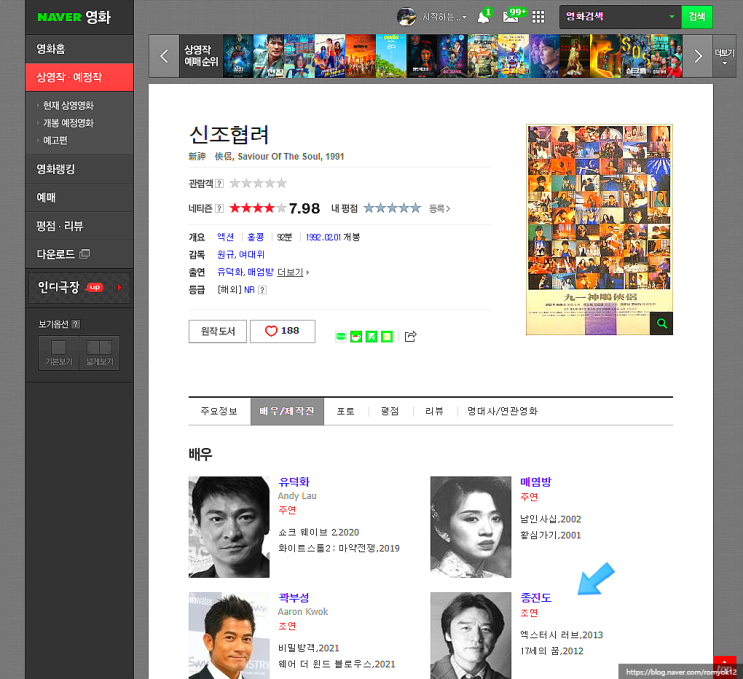Screen dimensions: 743x679
Task: Expand the 더보기 dropdown beside poster strip
Action: click(x=724, y=56)
